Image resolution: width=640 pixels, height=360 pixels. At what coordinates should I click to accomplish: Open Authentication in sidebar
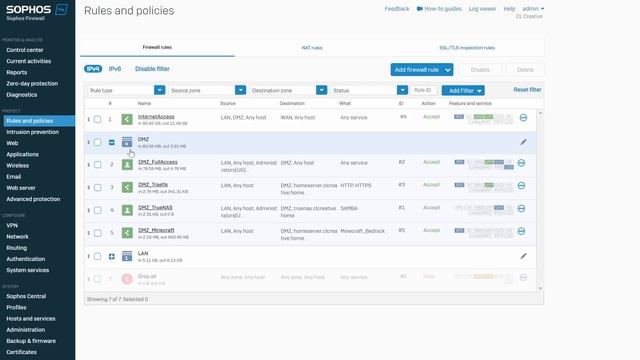(x=25, y=259)
